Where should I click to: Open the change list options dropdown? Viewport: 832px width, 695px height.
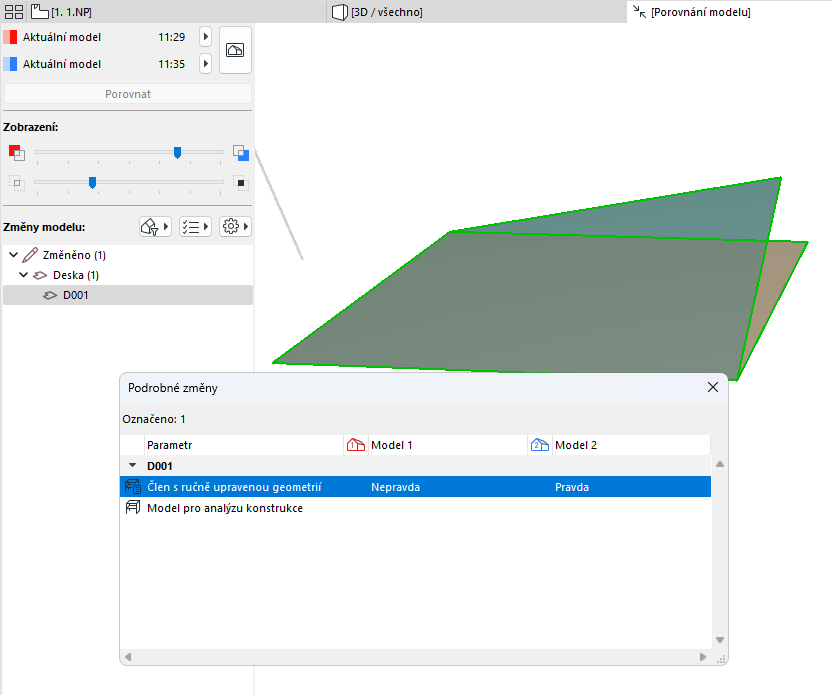coord(195,227)
